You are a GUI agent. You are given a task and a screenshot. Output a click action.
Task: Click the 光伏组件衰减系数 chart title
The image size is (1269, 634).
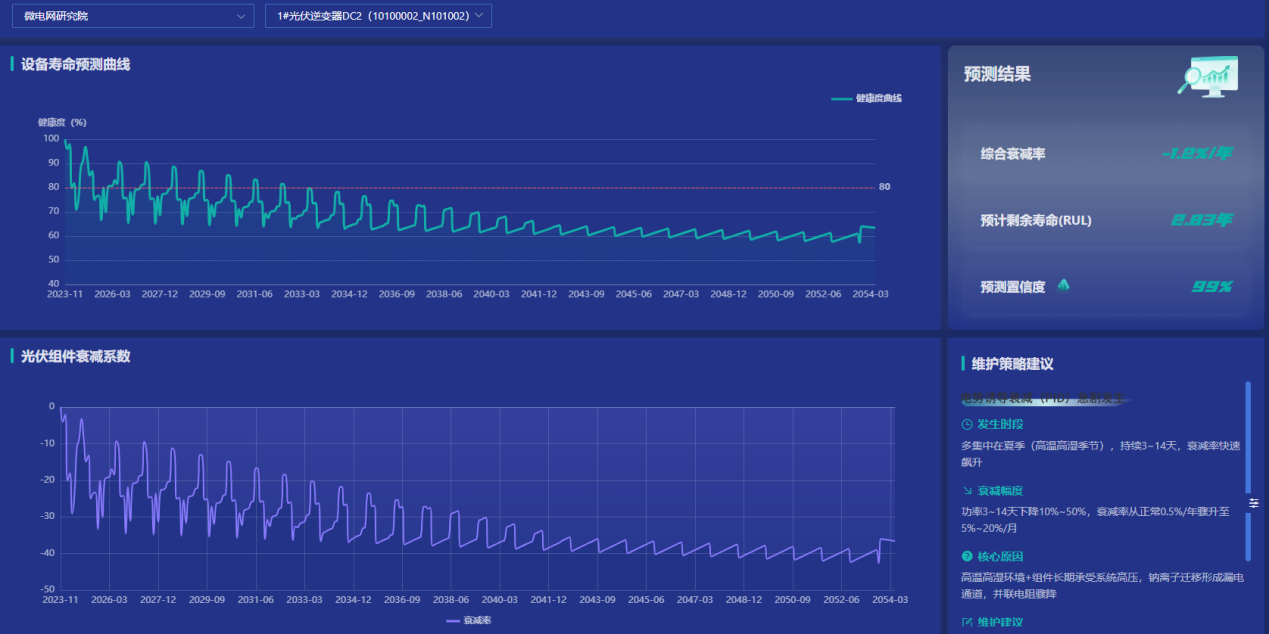76,356
